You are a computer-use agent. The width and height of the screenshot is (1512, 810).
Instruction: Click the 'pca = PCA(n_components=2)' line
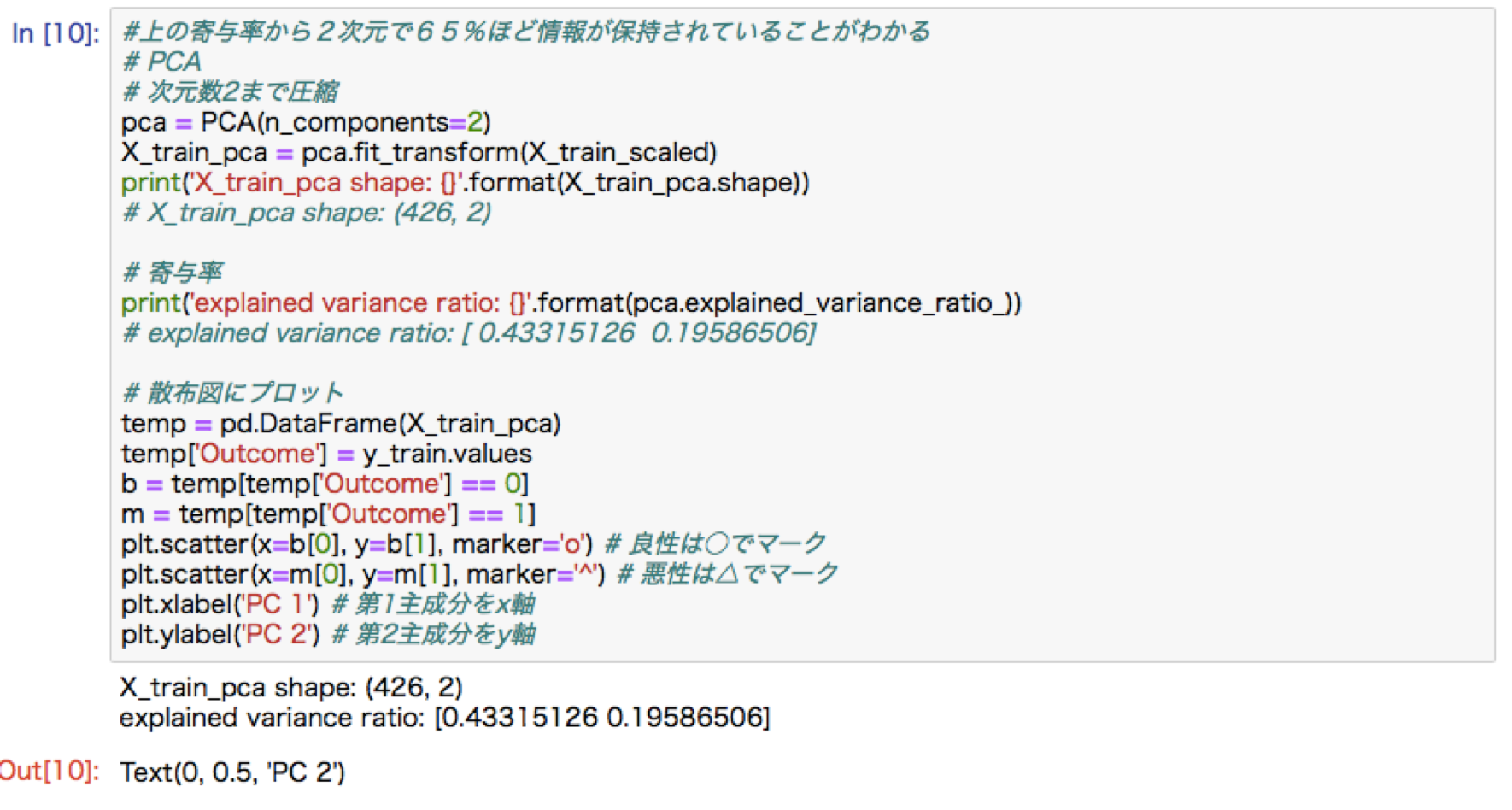[306, 122]
